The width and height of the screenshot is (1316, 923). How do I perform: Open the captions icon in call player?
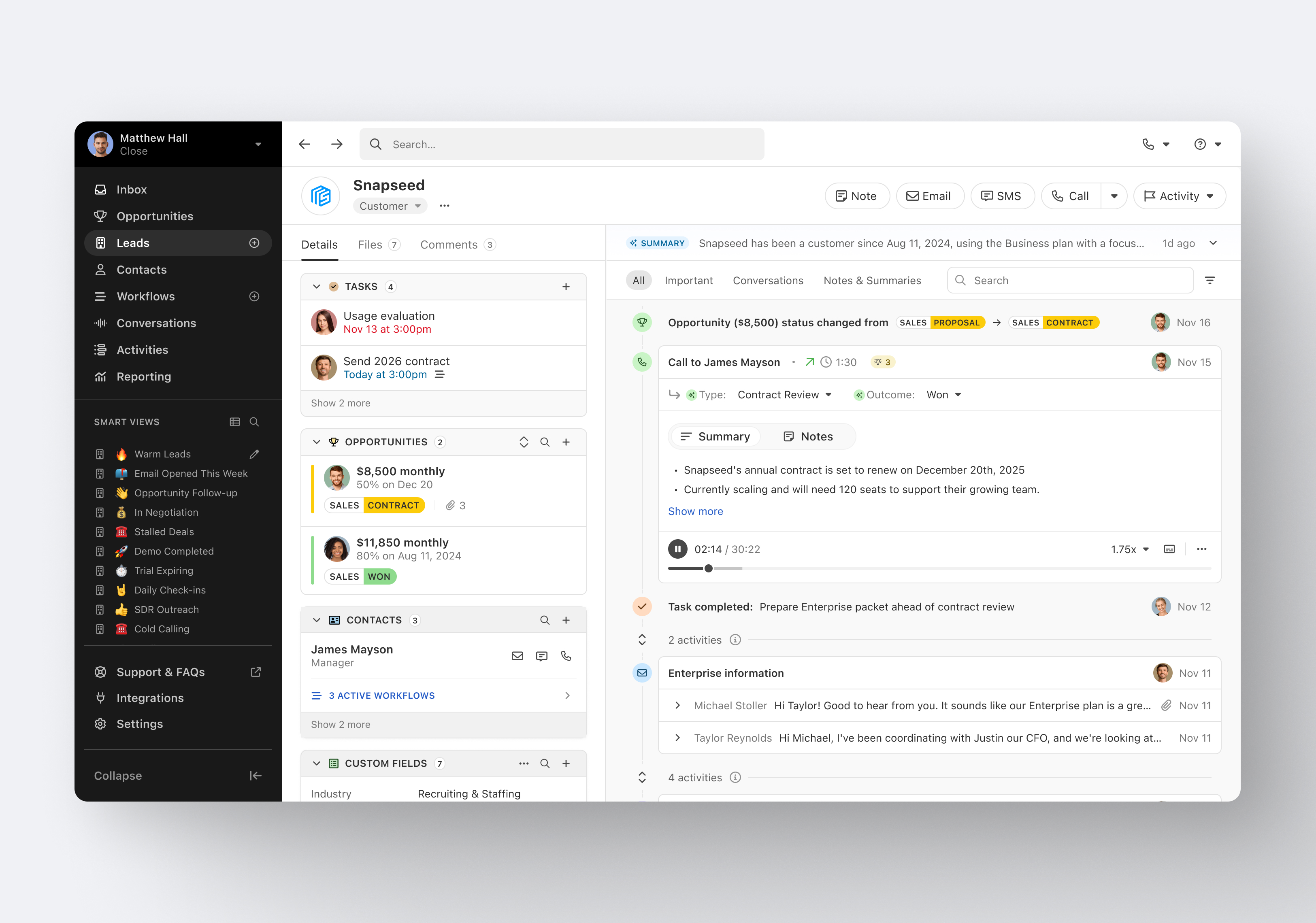tap(1169, 549)
